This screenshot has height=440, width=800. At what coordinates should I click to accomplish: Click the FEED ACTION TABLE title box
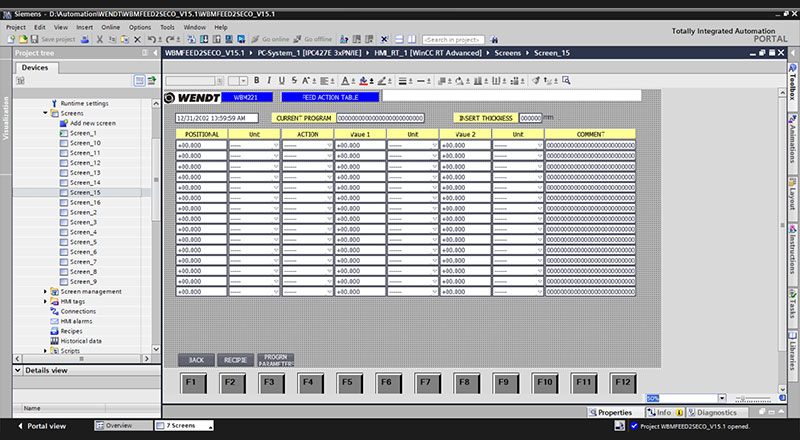(x=330, y=97)
